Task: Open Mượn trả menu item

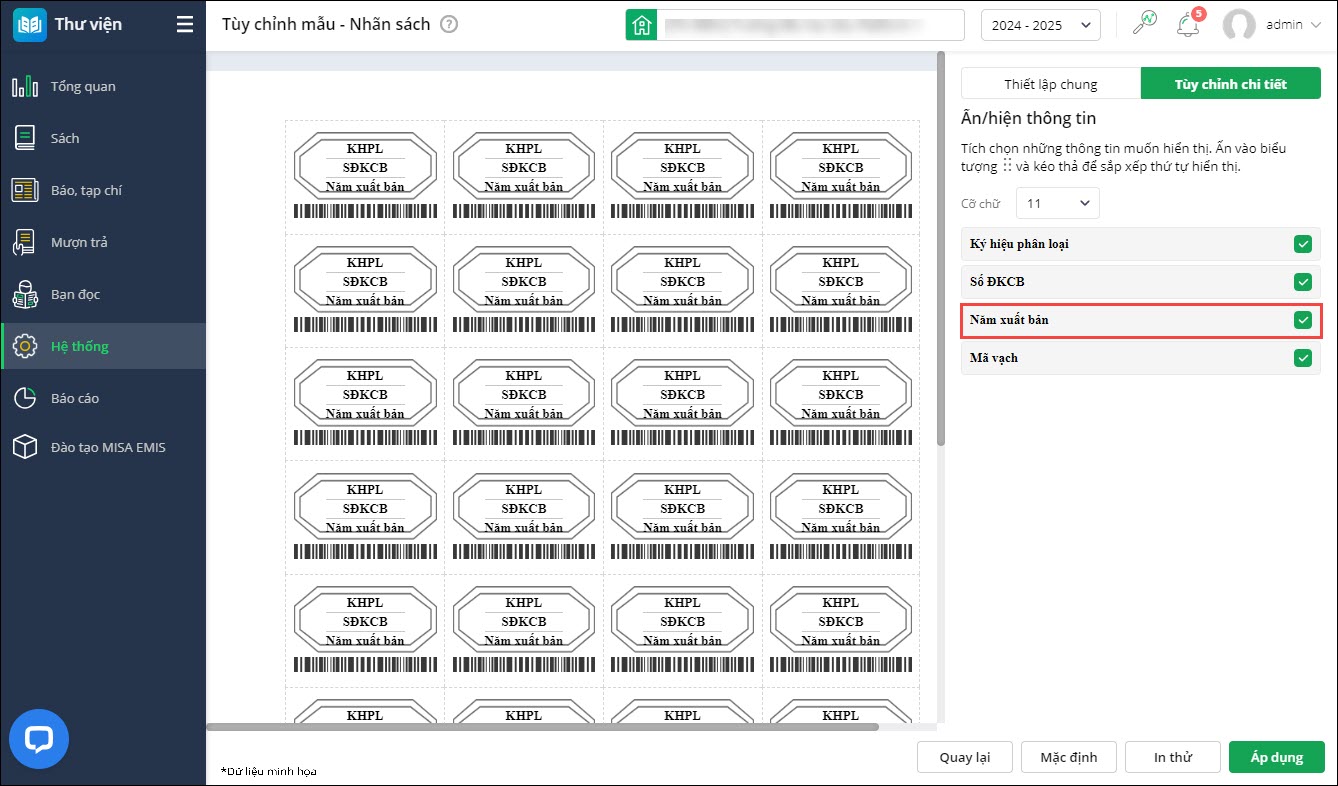Action: click(x=103, y=242)
